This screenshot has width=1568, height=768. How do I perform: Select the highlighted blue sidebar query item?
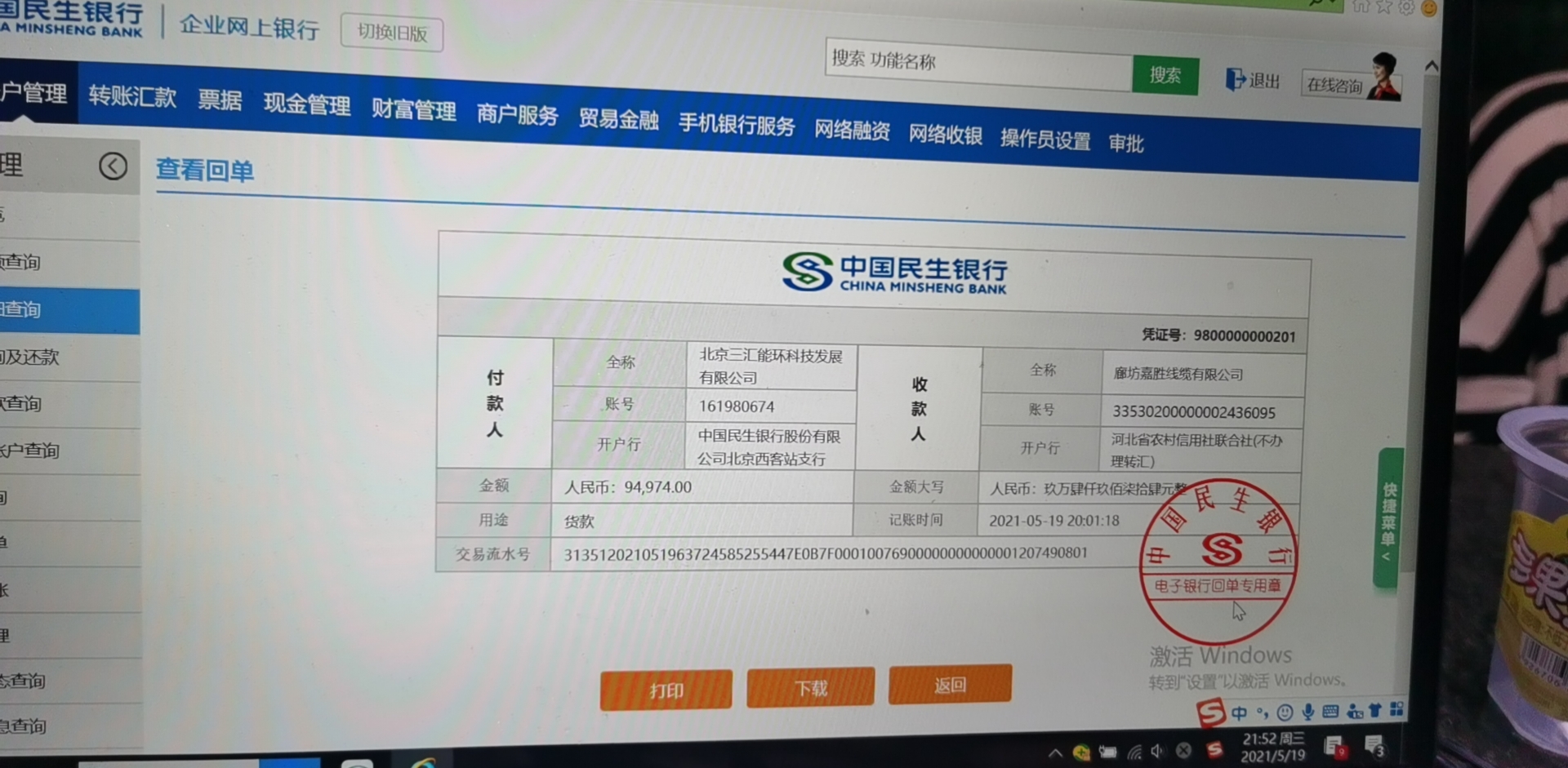[x=69, y=310]
